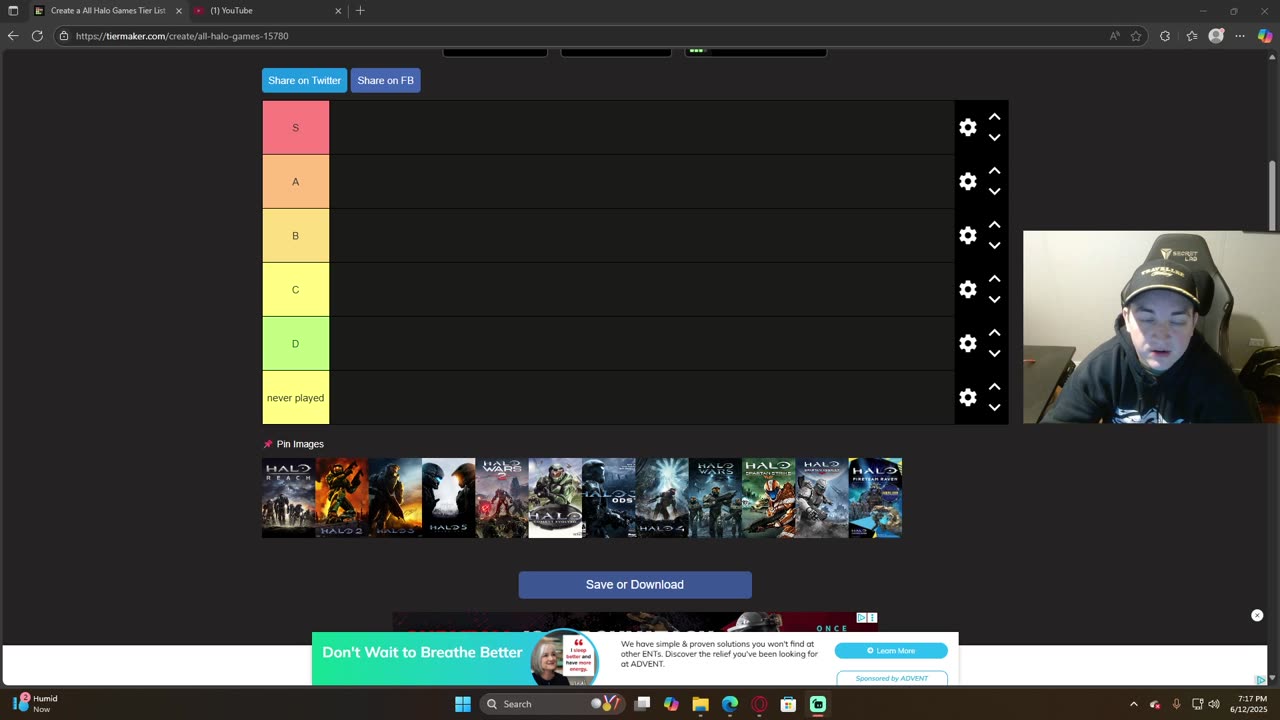Open settings gear for B tier row
This screenshot has width=1280, height=720.
(967, 235)
